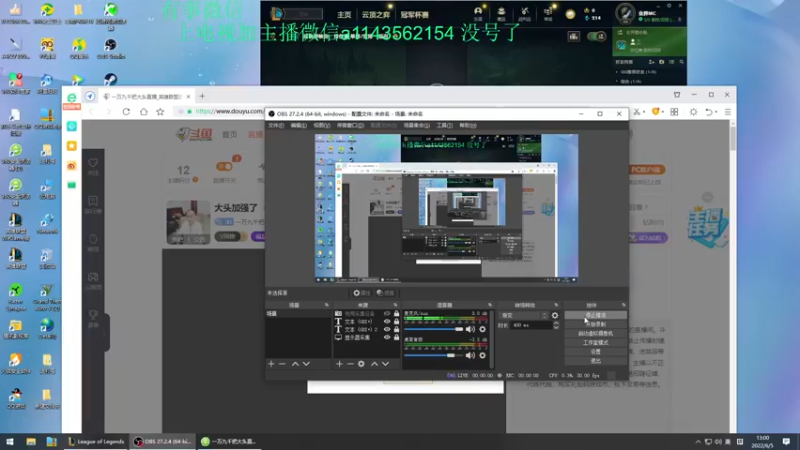Image resolution: width=800 pixels, height=450 pixels.
Task: Add a new scene in OBS Scenes panel
Action: pos(271,364)
